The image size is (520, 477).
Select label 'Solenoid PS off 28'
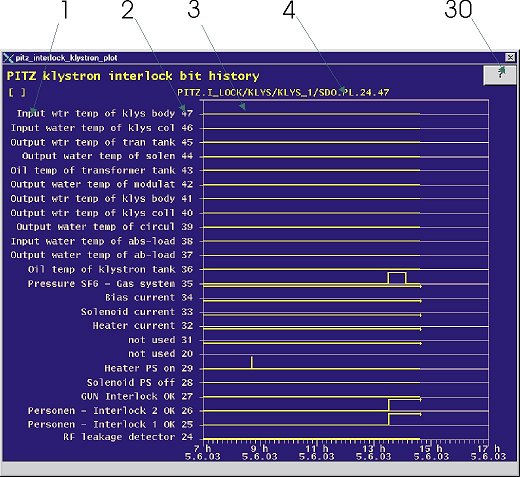click(140, 383)
